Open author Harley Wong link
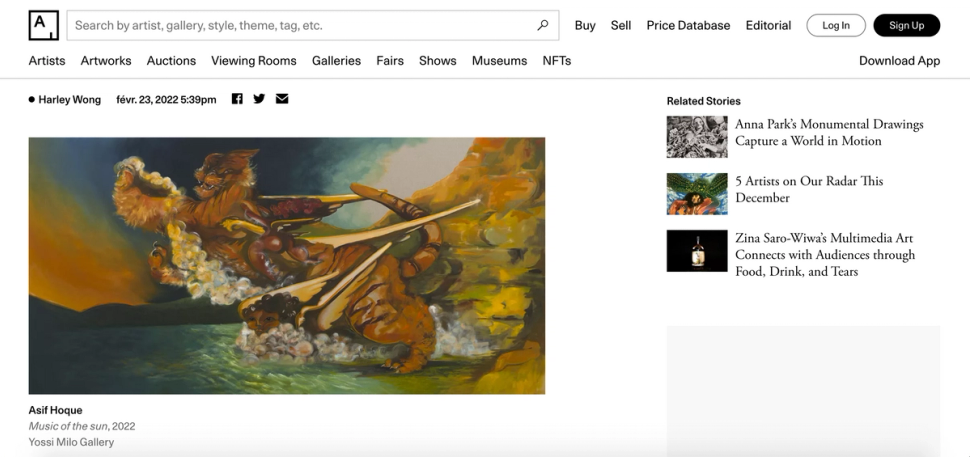 pyautogui.click(x=69, y=100)
